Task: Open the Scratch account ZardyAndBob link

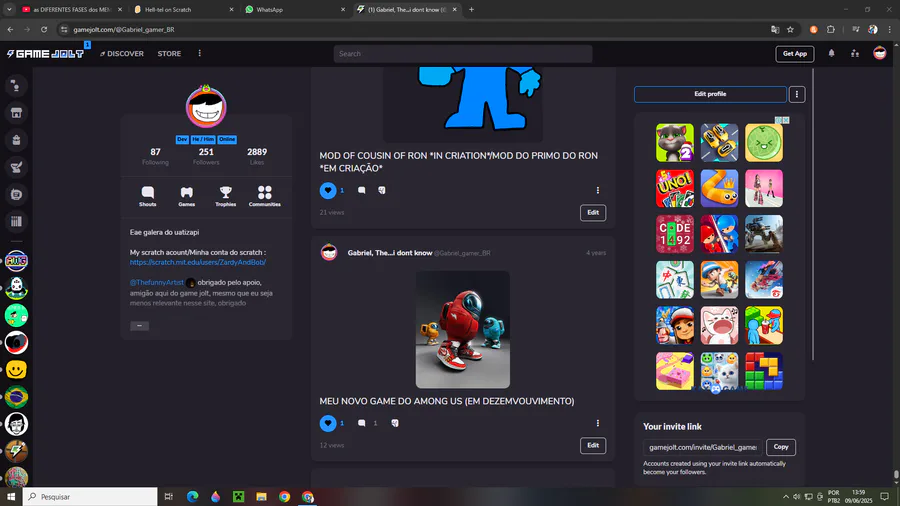Action: (x=197, y=262)
